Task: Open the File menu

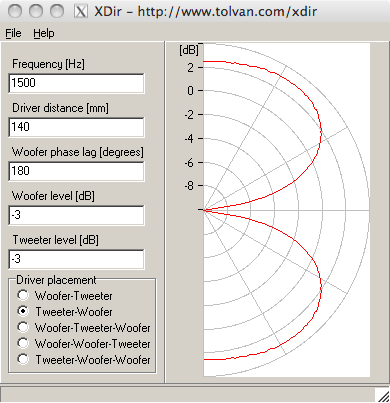Action: [x=13, y=33]
